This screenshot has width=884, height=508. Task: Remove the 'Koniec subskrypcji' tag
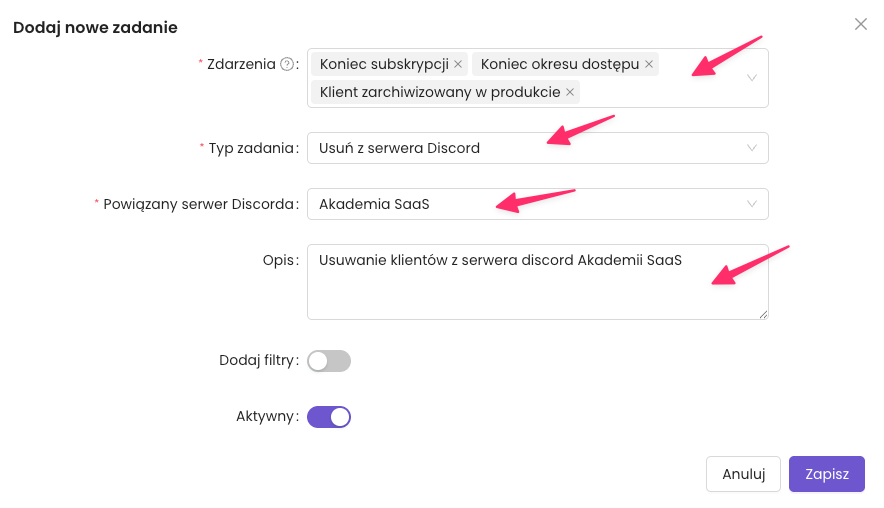[458, 64]
